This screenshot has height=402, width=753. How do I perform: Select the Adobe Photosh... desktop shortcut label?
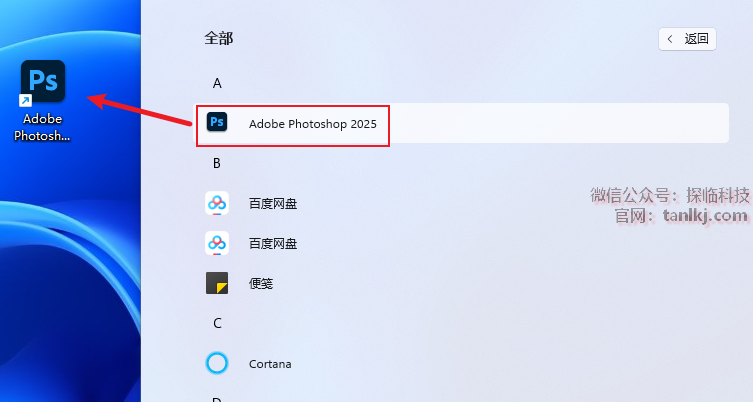click(x=42, y=127)
